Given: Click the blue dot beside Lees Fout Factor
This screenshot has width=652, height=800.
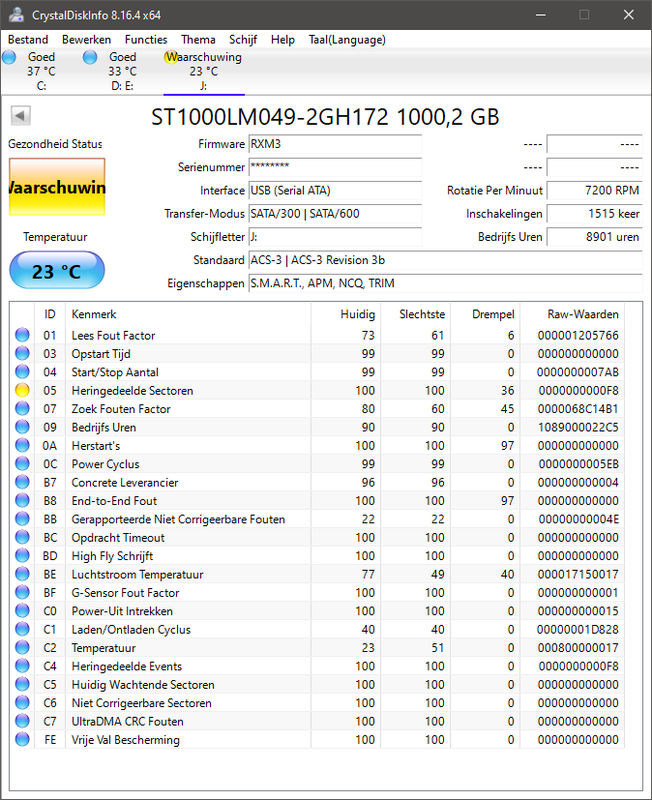Looking at the screenshot, I should 22,335.
